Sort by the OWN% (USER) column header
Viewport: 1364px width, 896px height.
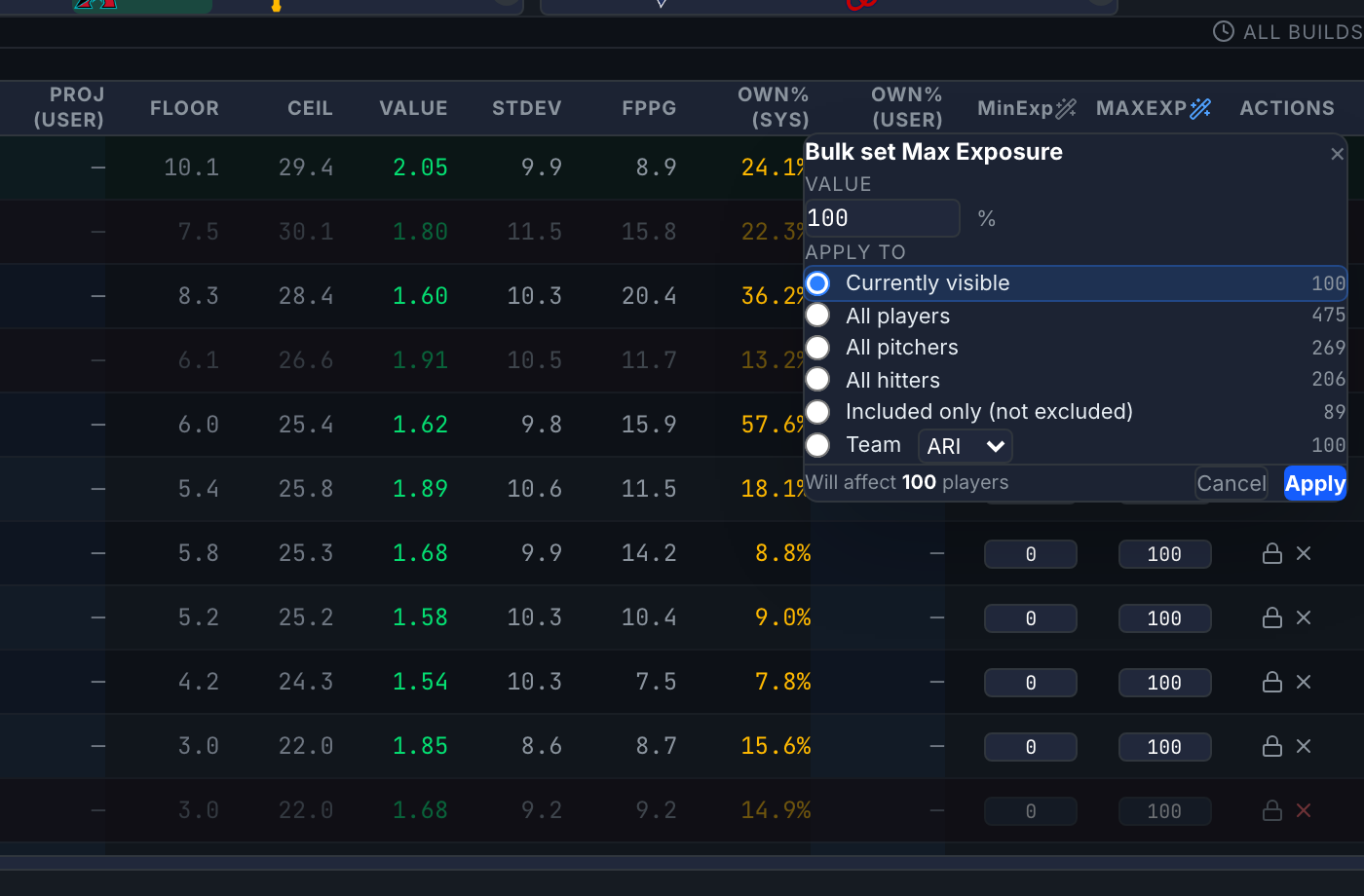point(907,107)
